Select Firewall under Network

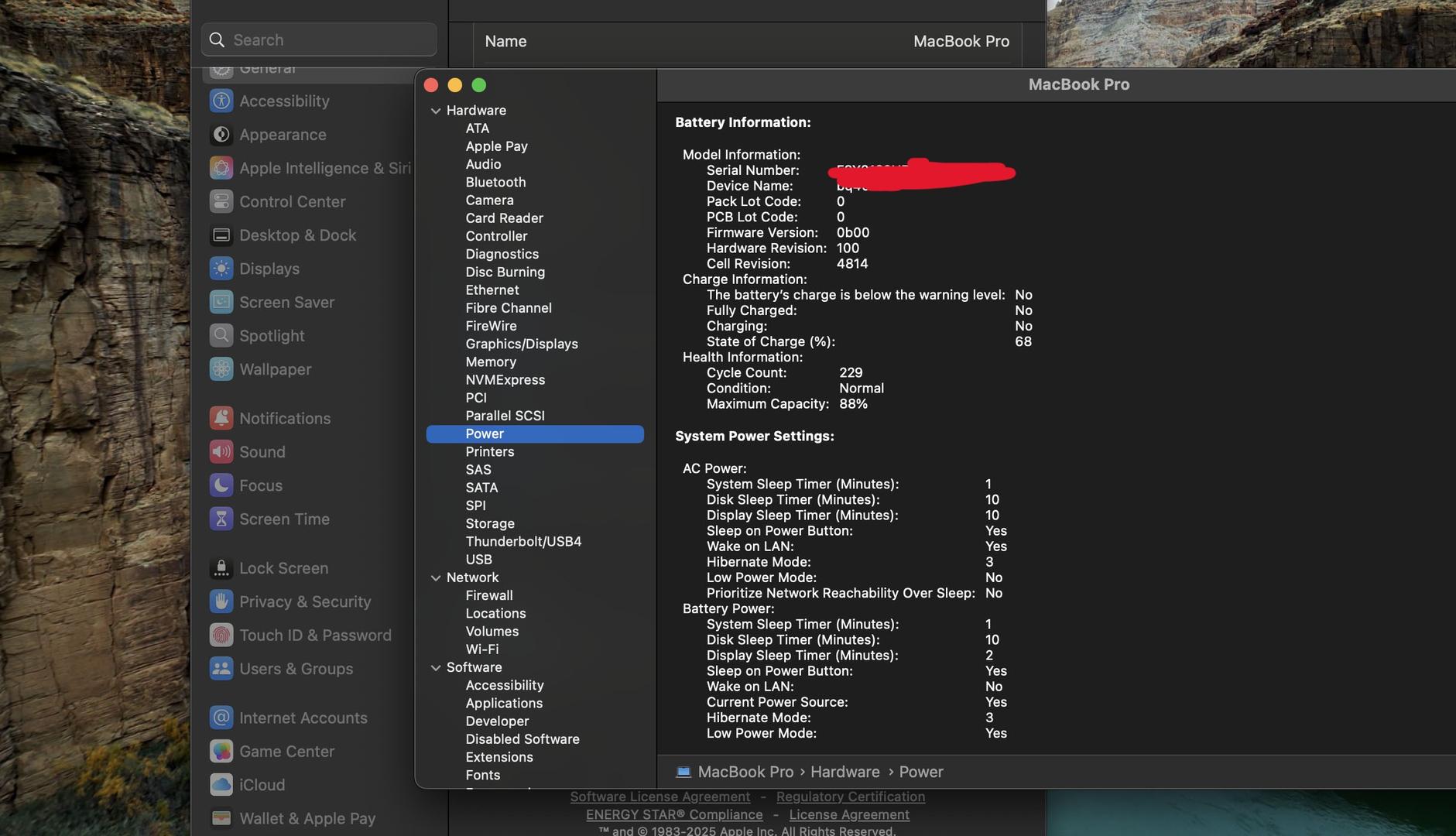[x=489, y=595]
